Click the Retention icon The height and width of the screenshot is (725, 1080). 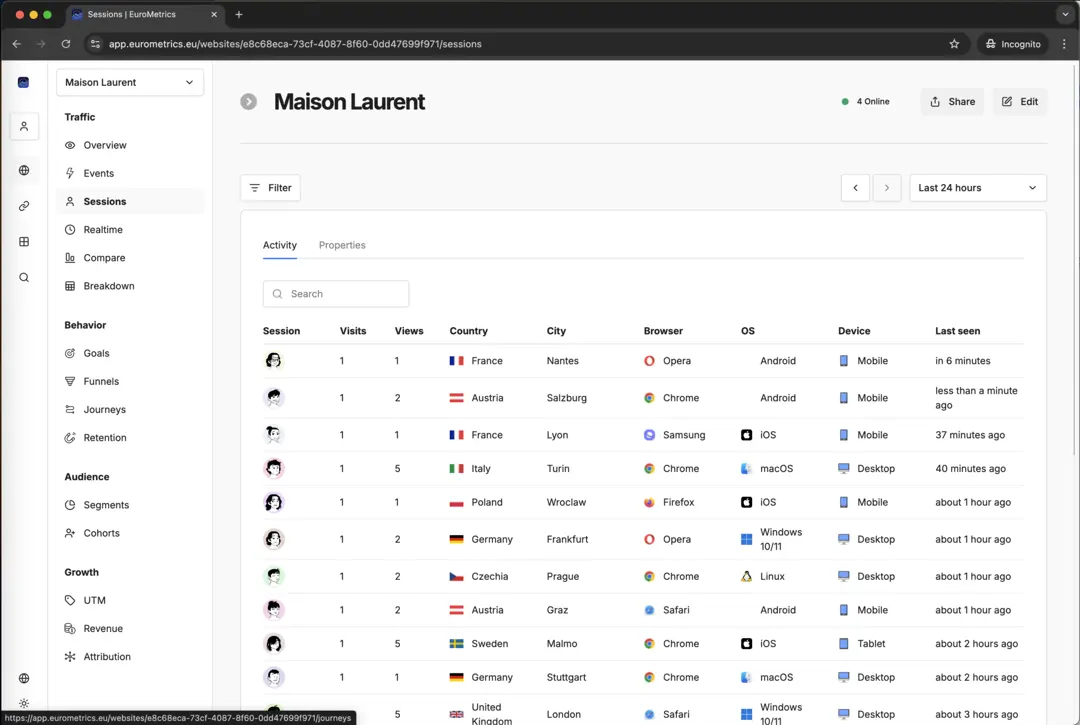[70, 438]
